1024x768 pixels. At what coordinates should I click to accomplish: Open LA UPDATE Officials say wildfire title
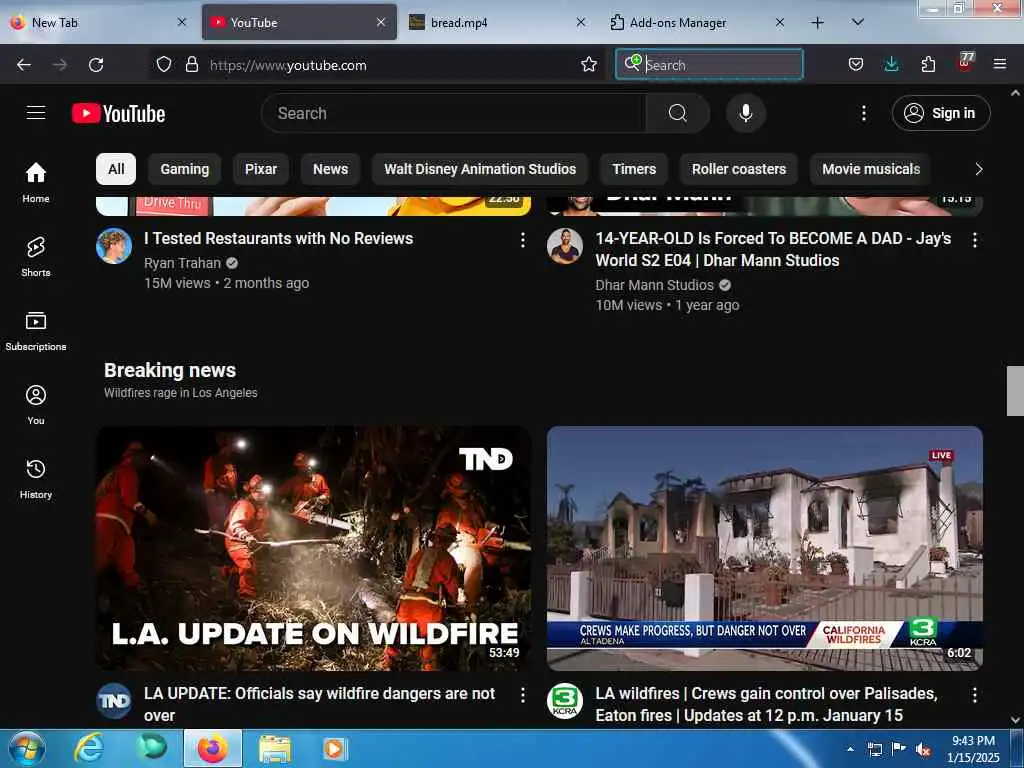click(x=319, y=704)
